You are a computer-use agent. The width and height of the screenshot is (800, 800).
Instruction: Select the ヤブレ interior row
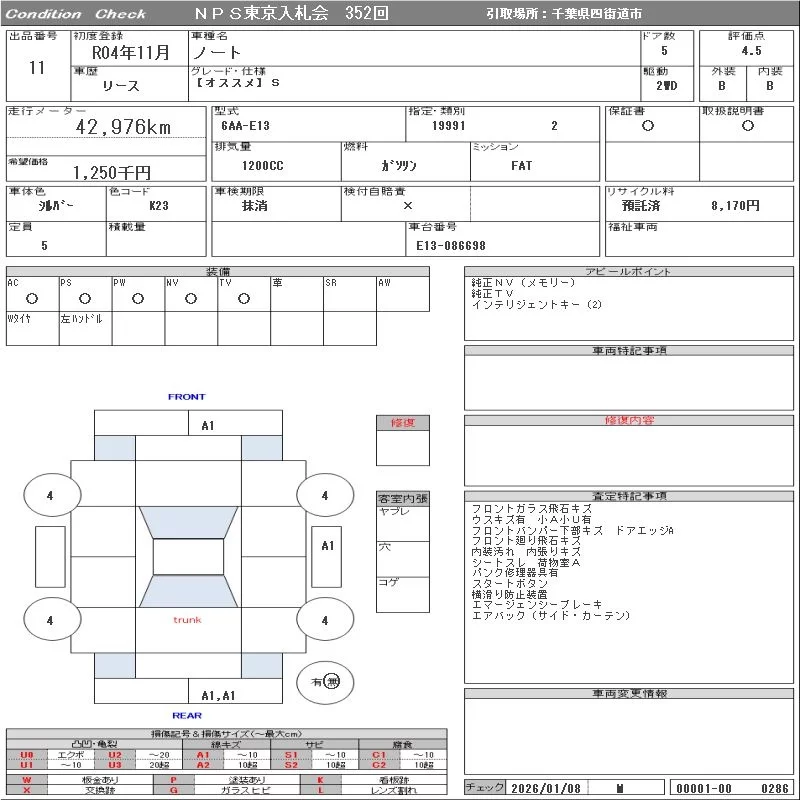tap(403, 524)
